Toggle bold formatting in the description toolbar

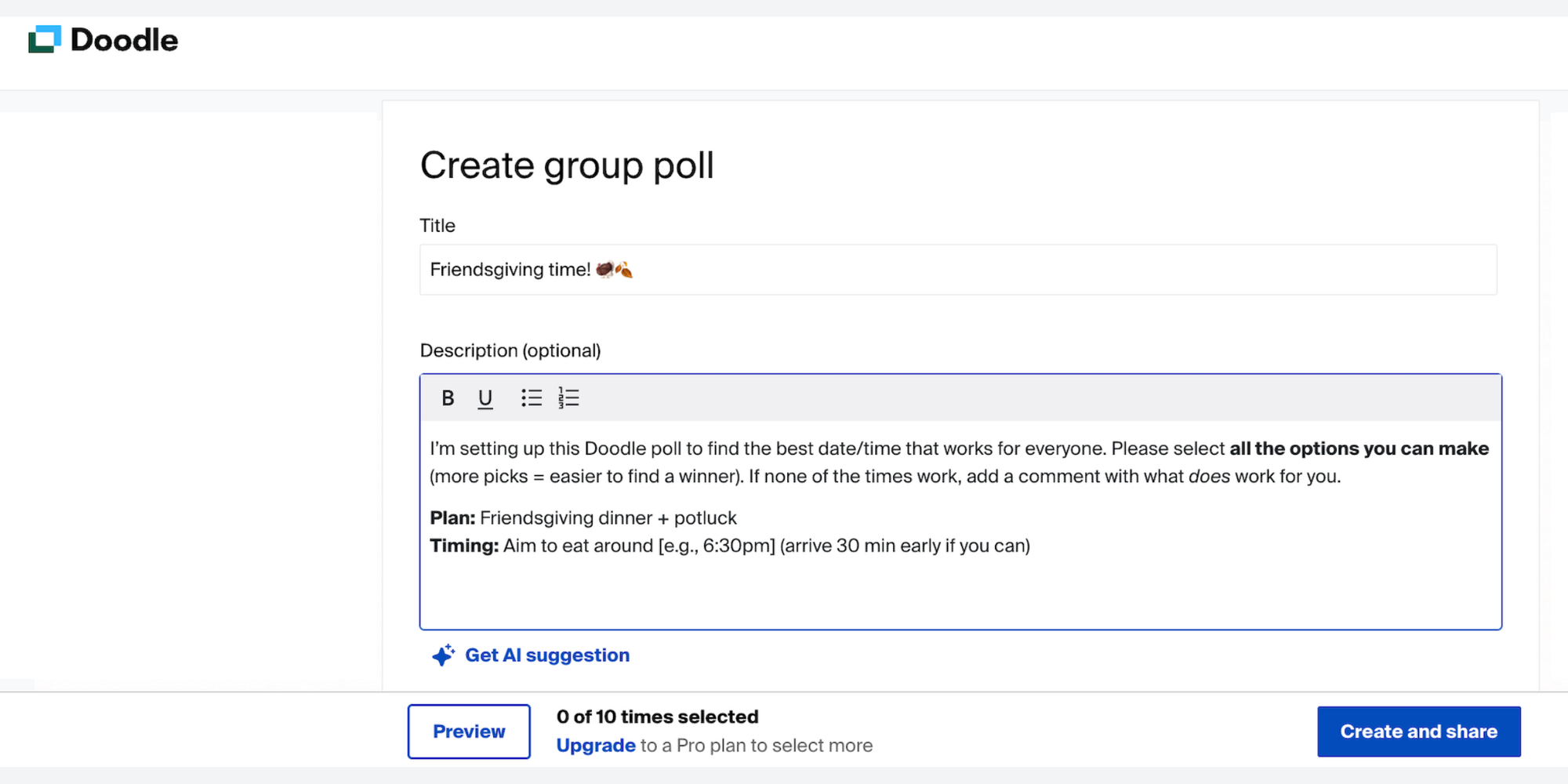pyautogui.click(x=447, y=397)
